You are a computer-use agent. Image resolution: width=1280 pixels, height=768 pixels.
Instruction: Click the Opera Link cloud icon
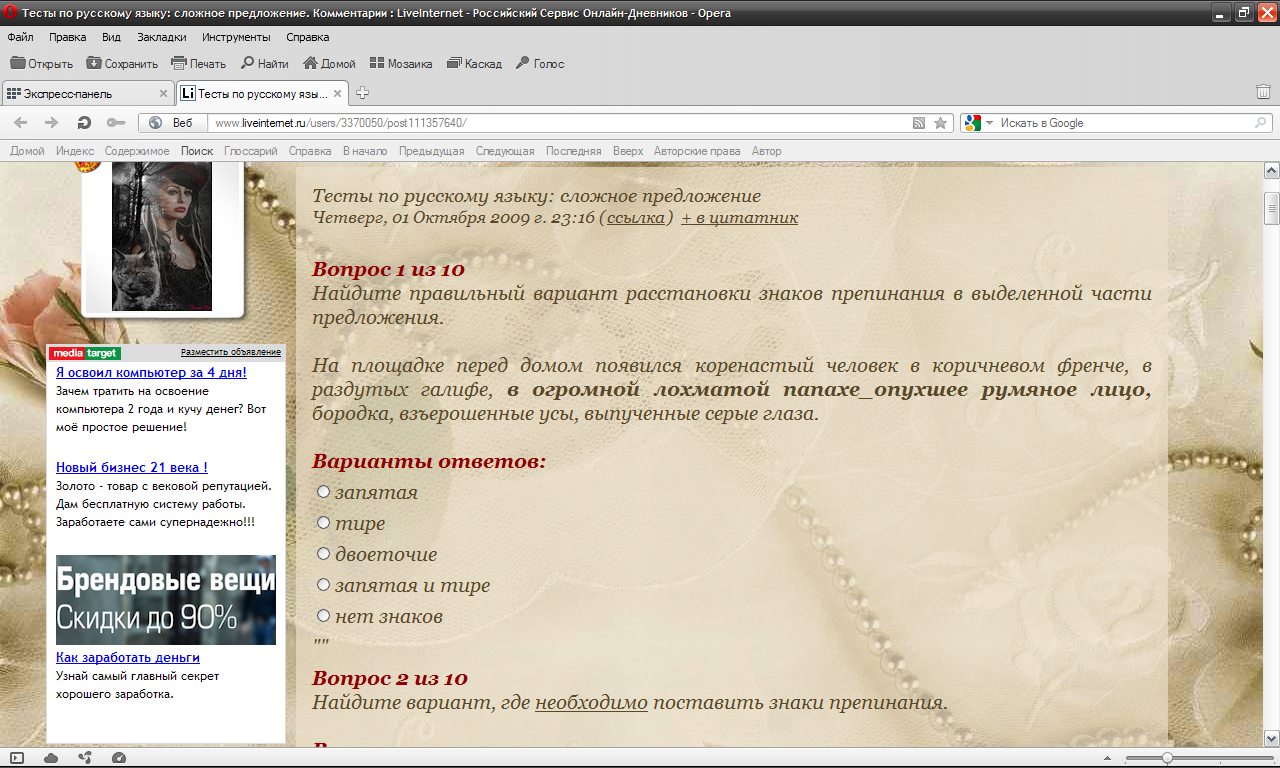pyautogui.click(x=51, y=758)
